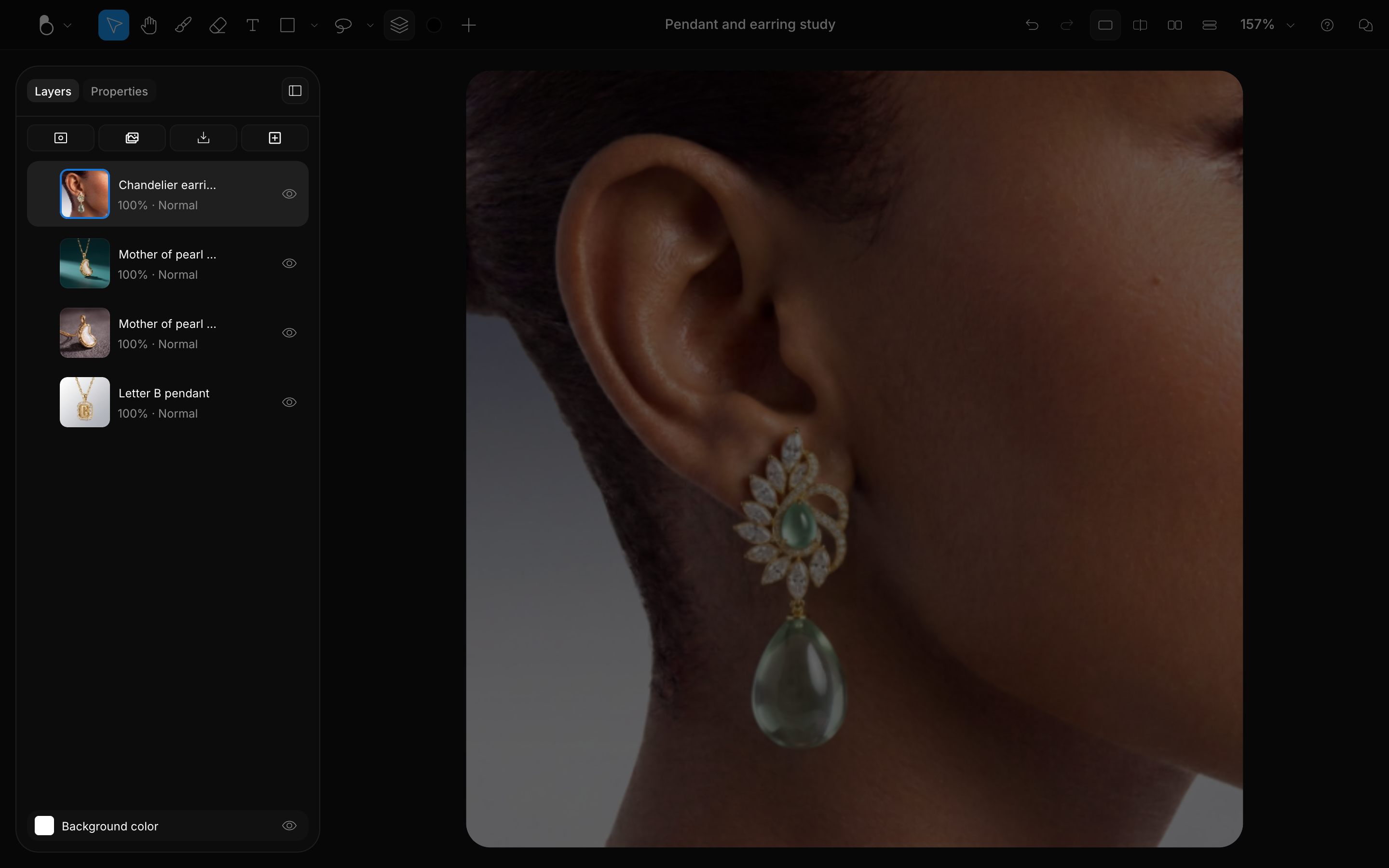
Task: Hide the brown Mother of pearl layer
Action: coord(289,333)
